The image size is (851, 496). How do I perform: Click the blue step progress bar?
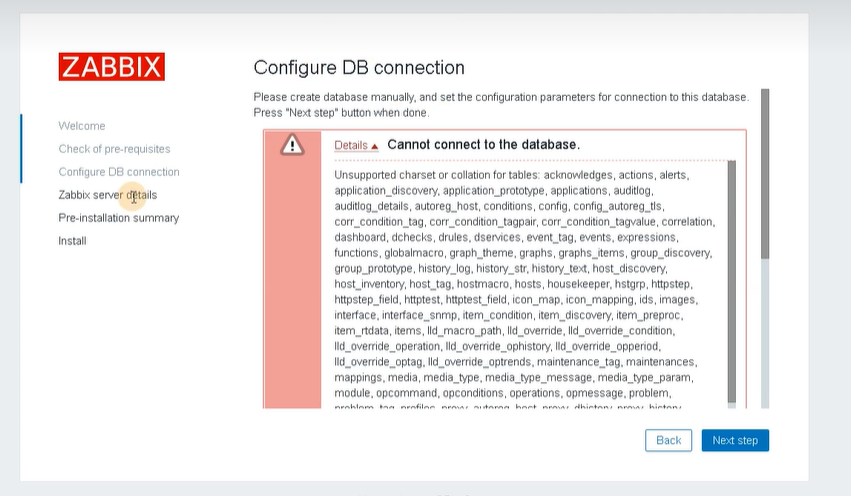pos(21,149)
